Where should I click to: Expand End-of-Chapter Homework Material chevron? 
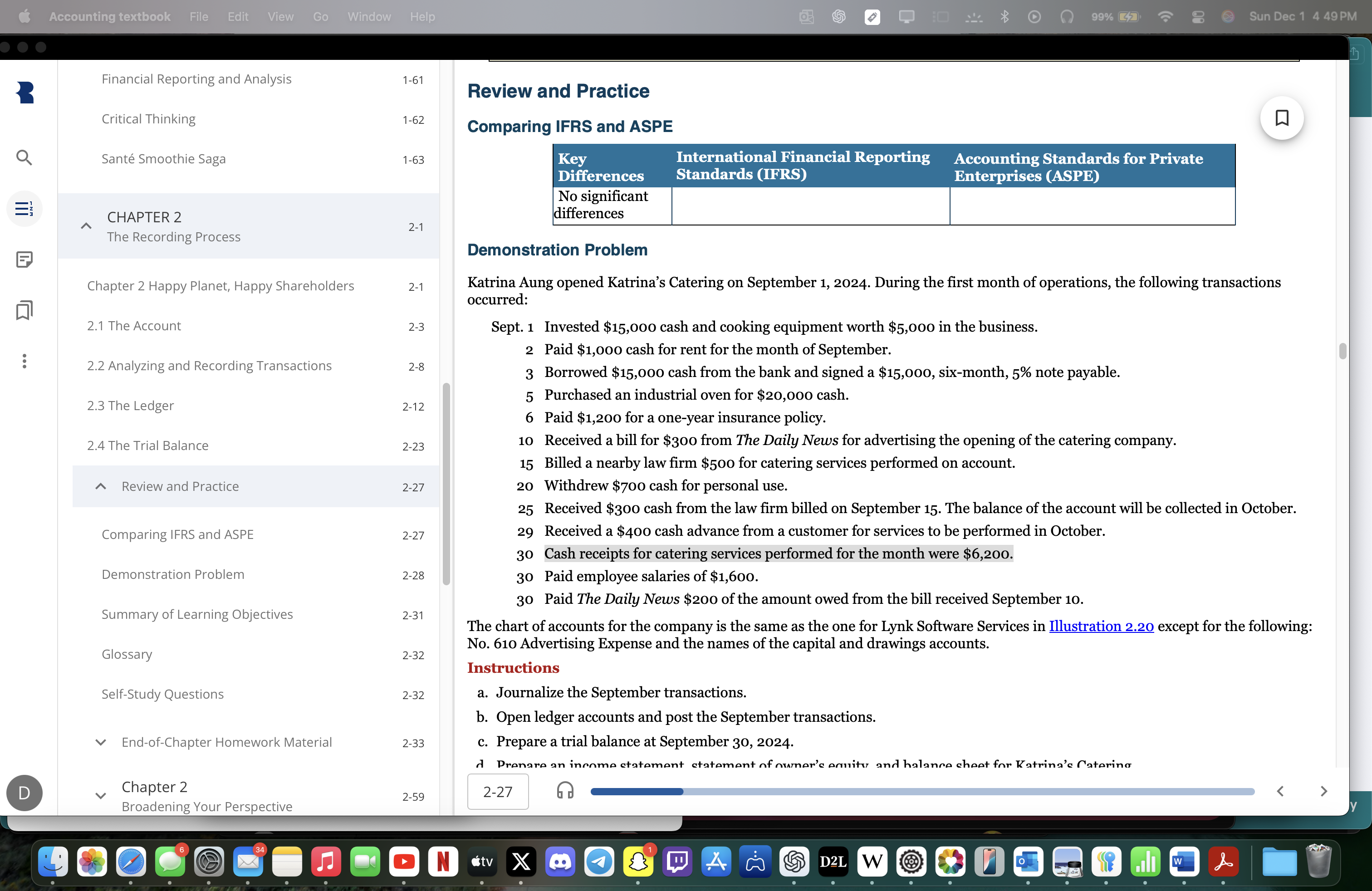click(x=100, y=742)
